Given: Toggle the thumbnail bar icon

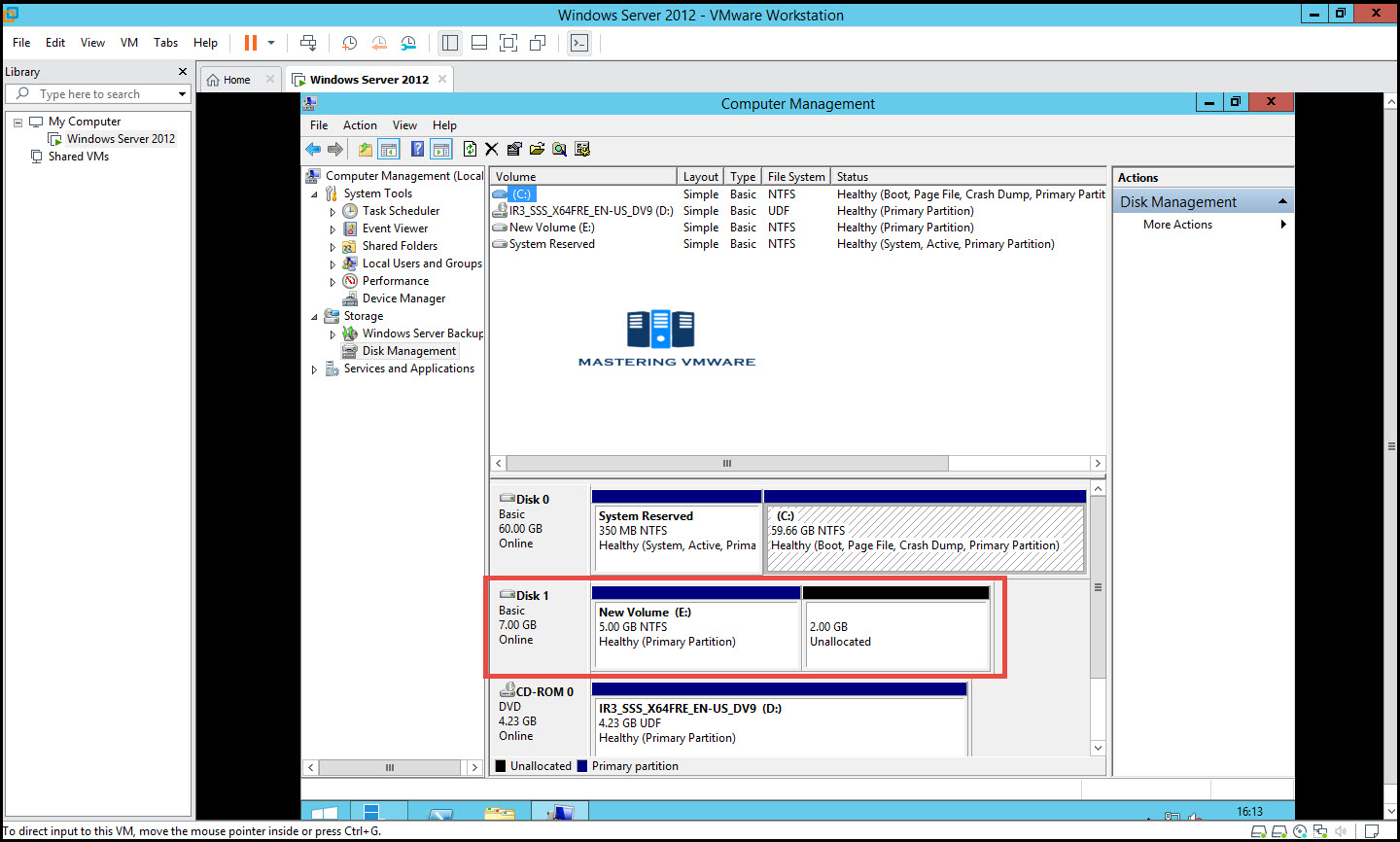Looking at the screenshot, I should [479, 43].
